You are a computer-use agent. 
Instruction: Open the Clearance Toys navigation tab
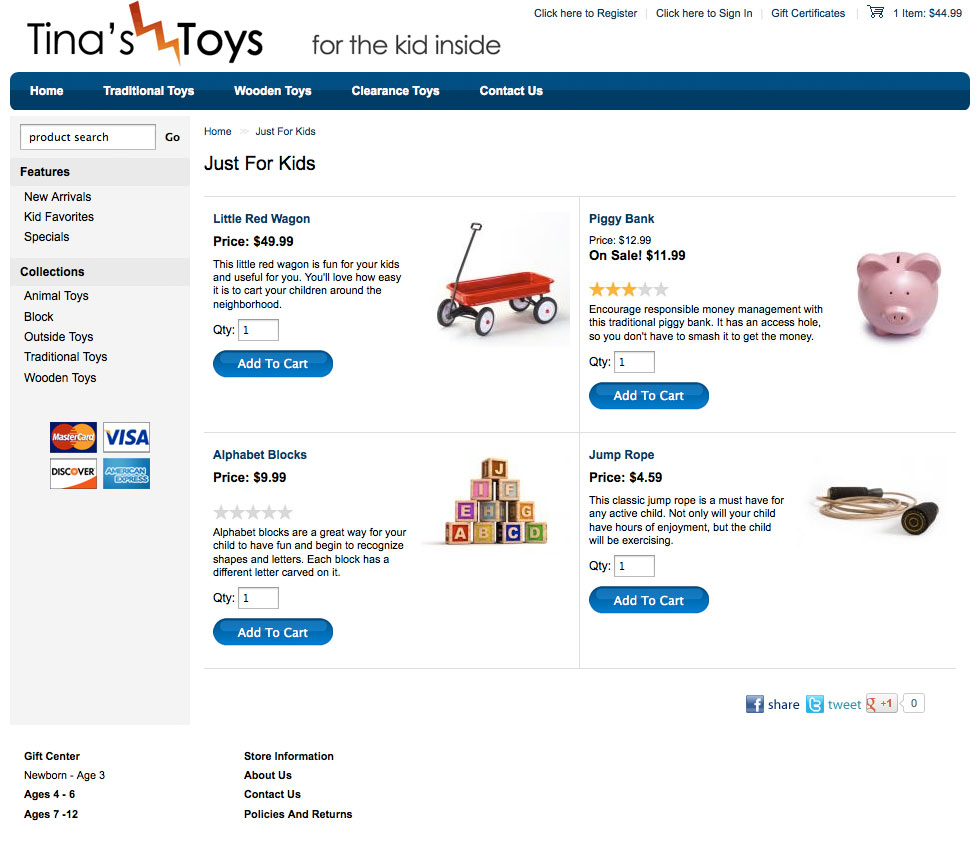pos(395,91)
